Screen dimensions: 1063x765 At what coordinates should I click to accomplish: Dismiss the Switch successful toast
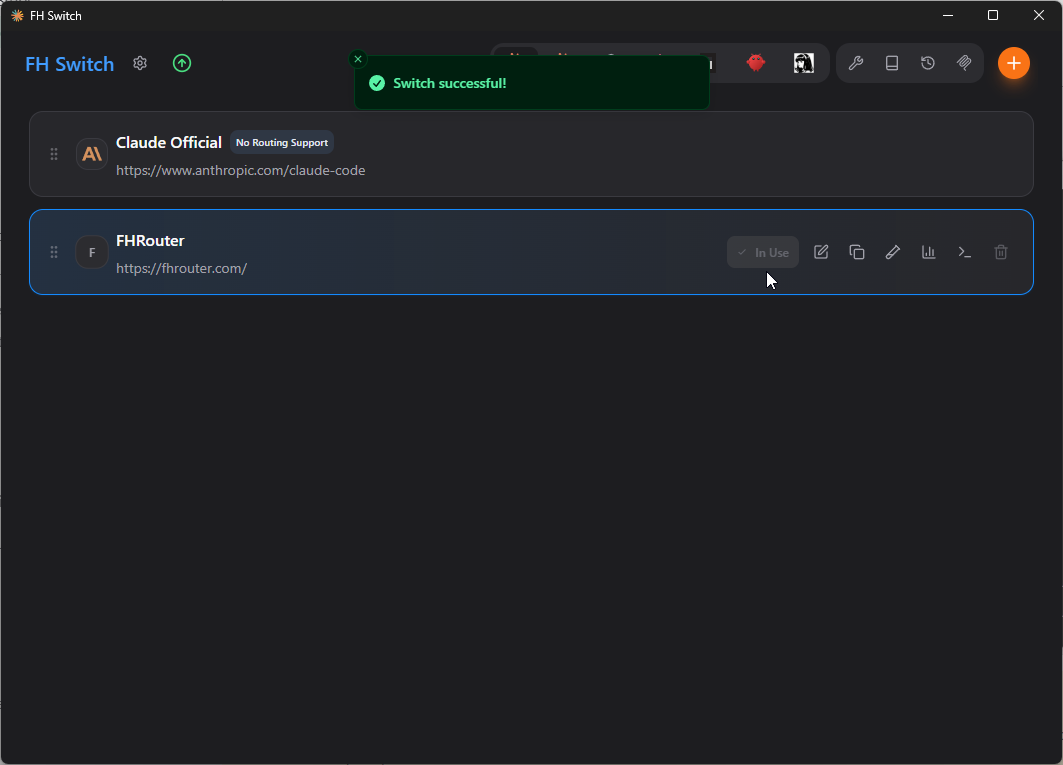tap(358, 59)
